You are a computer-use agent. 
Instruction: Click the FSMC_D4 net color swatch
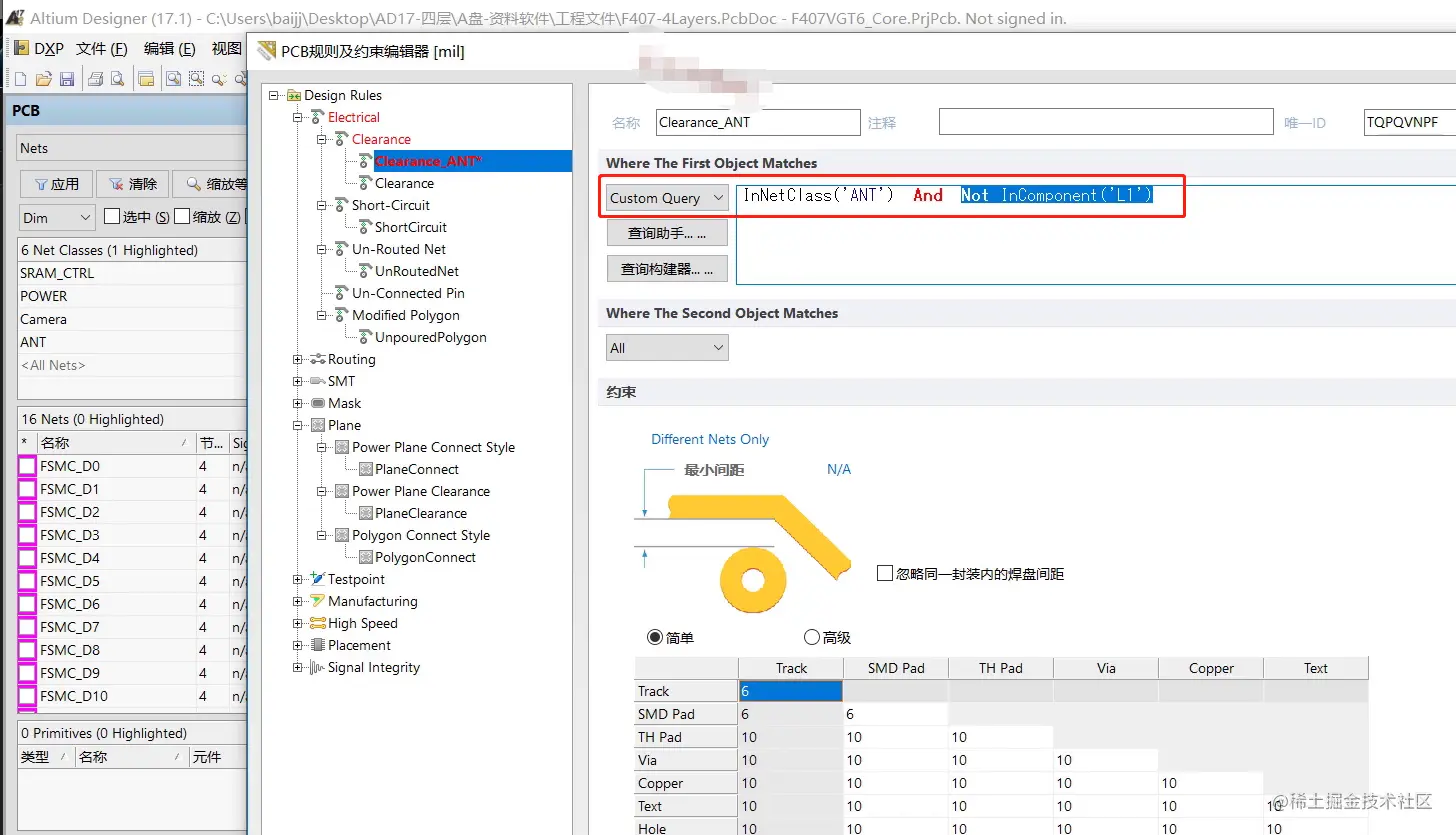click(27, 559)
